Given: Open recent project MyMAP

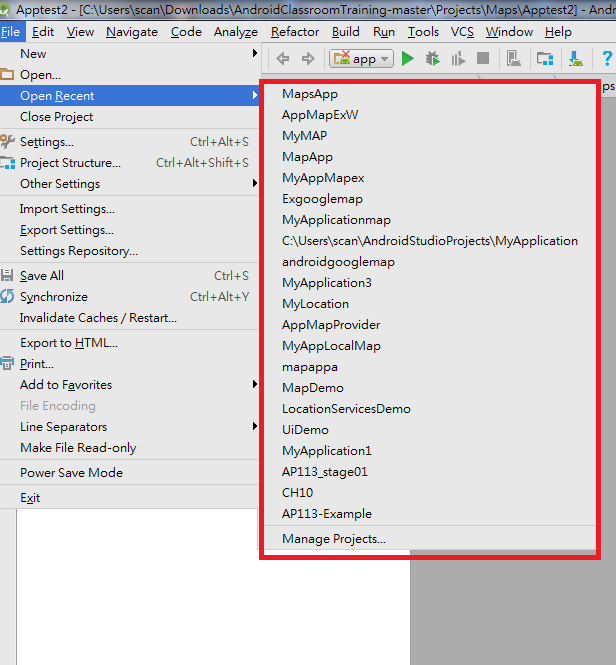Looking at the screenshot, I should (x=430, y=136).
